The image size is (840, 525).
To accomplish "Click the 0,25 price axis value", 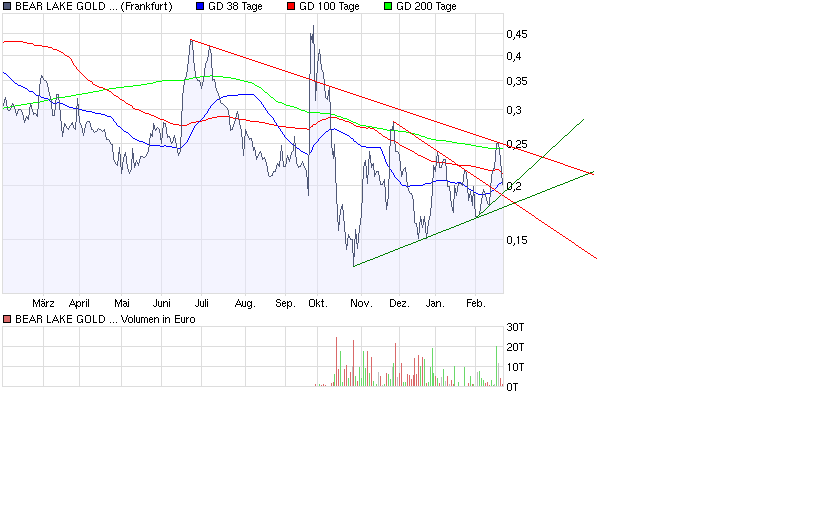I will coord(517,145).
